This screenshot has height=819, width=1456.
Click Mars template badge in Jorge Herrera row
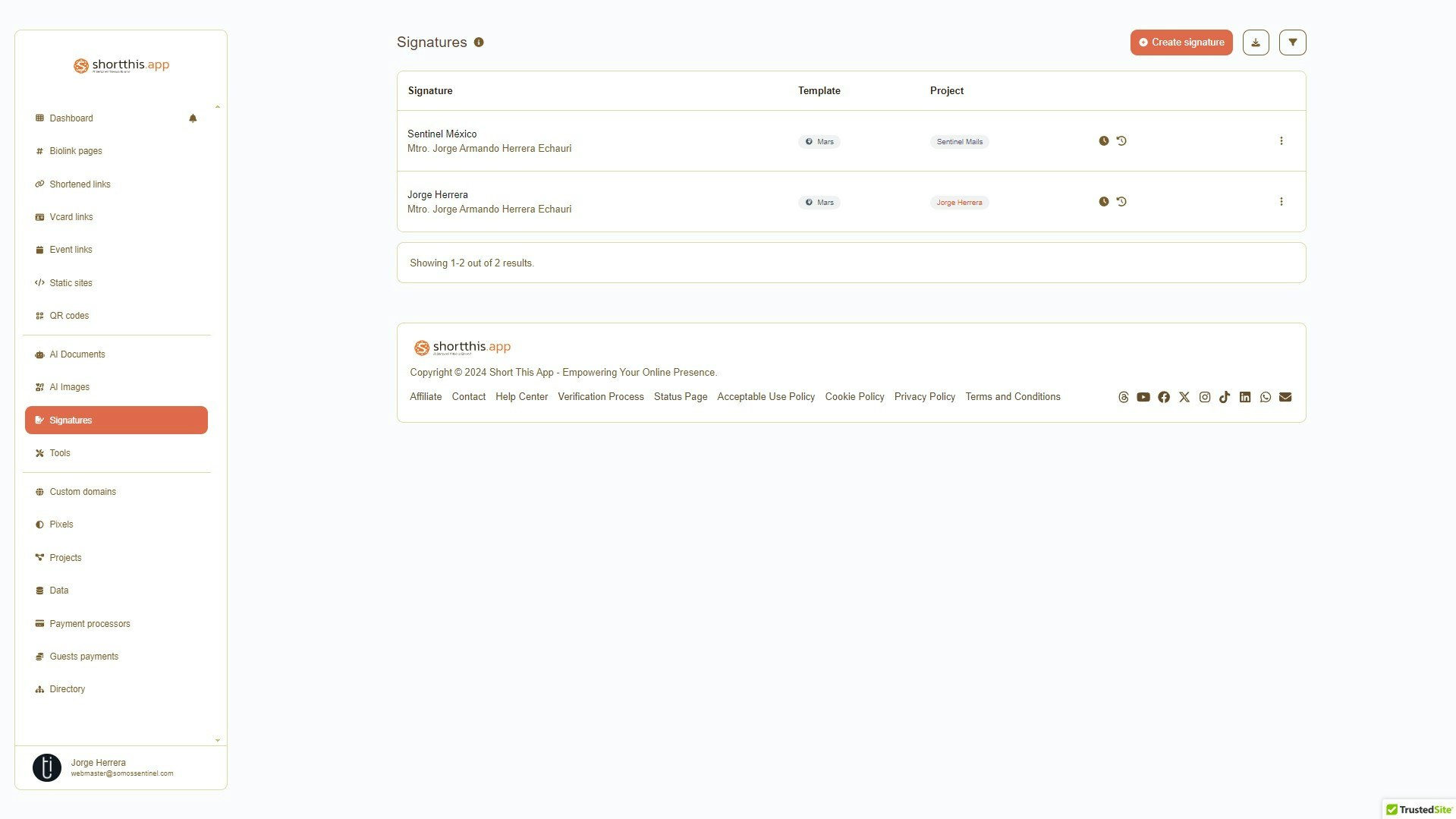click(819, 203)
